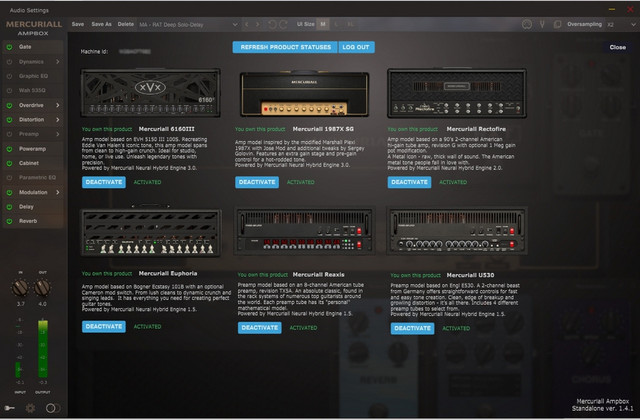The height and width of the screenshot is (420, 640).
Task: Expand the Preamp submenu arrow
Action: [x=58, y=134]
